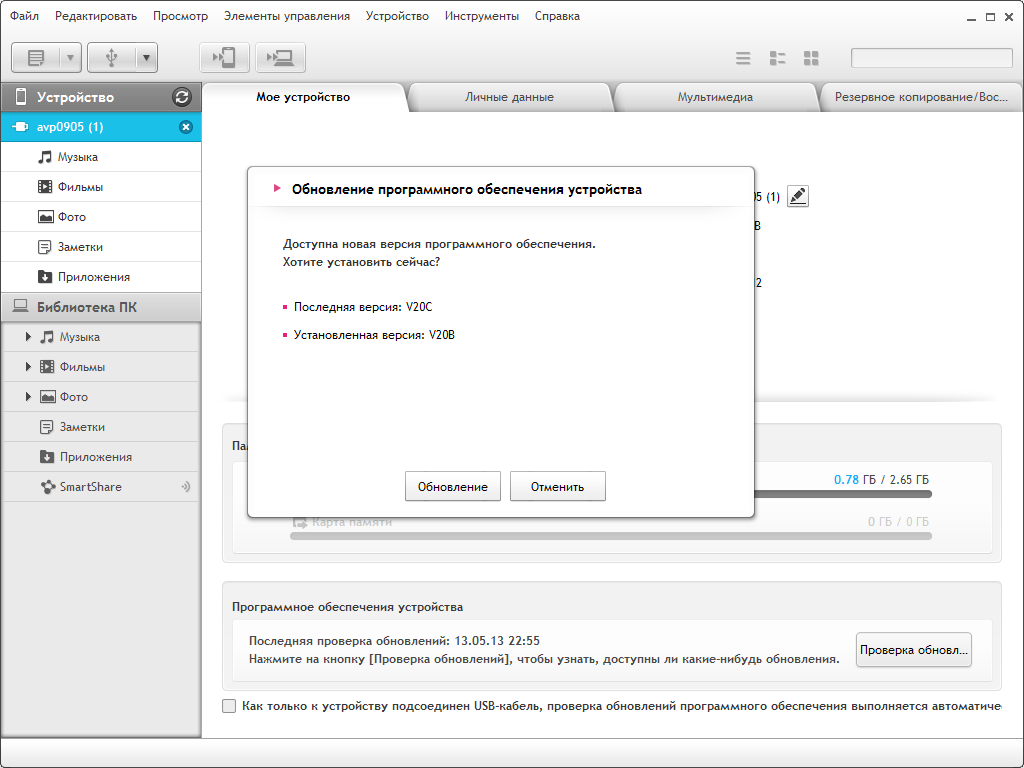Expand Фильмы under Библиотека ПК
Image resolution: width=1024 pixels, height=768 pixels.
29,367
